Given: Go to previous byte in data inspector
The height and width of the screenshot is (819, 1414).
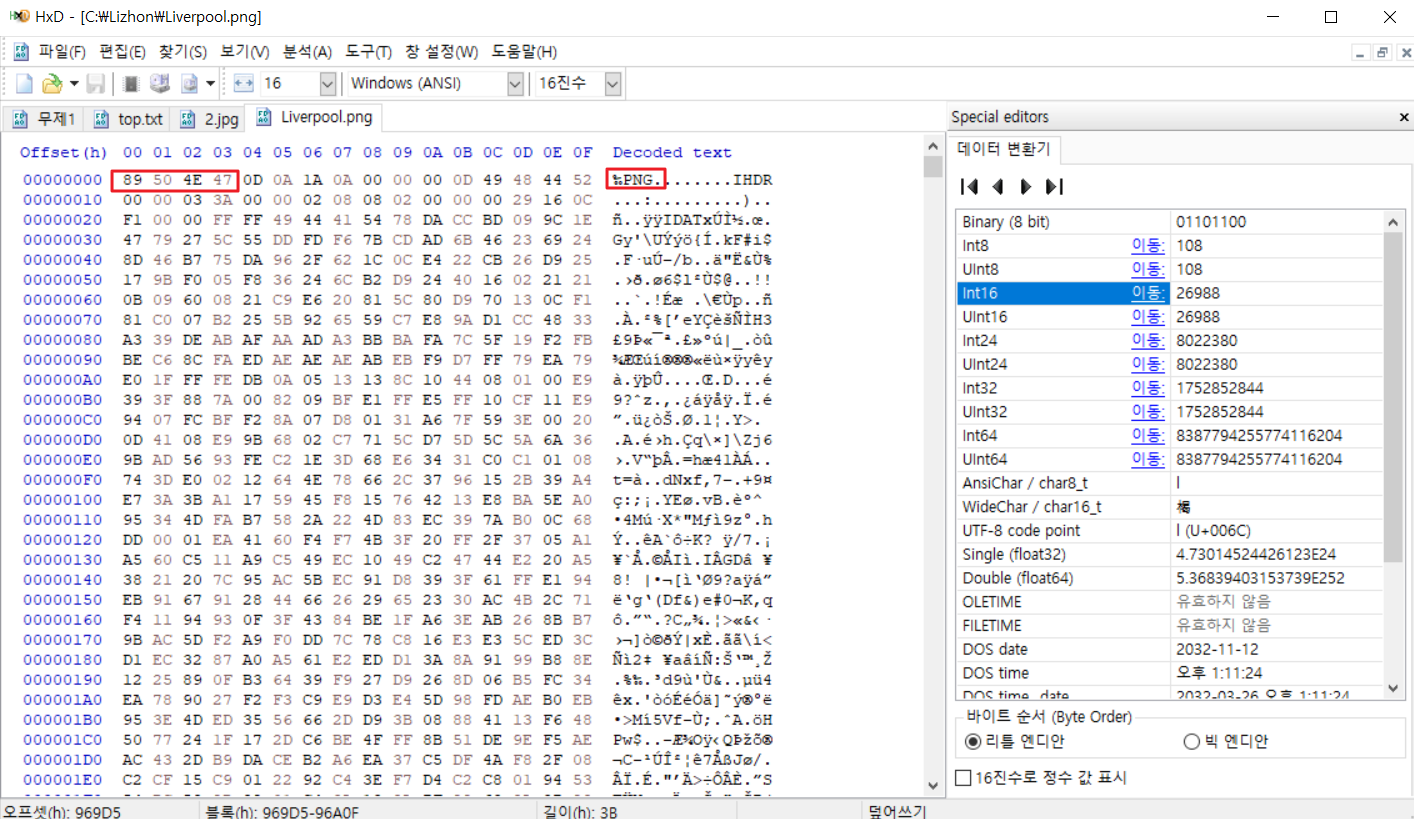Looking at the screenshot, I should pos(997,186).
